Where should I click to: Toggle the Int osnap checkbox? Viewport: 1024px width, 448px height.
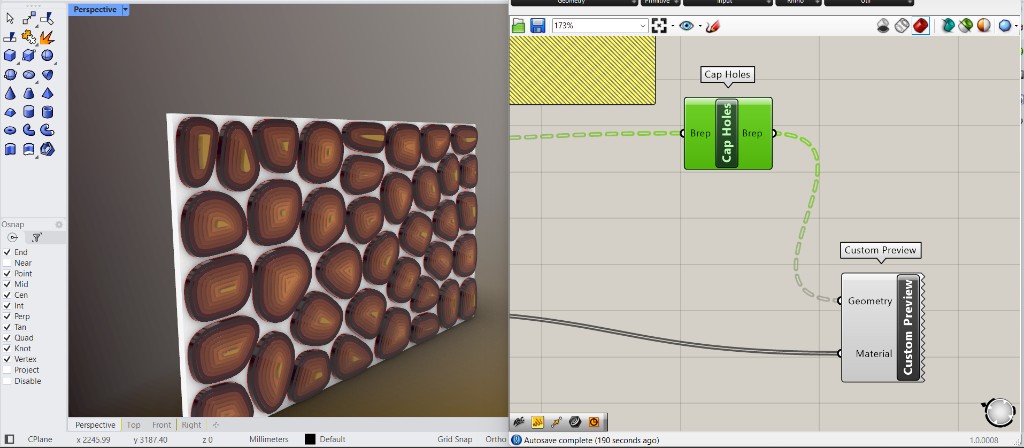click(x=7, y=306)
